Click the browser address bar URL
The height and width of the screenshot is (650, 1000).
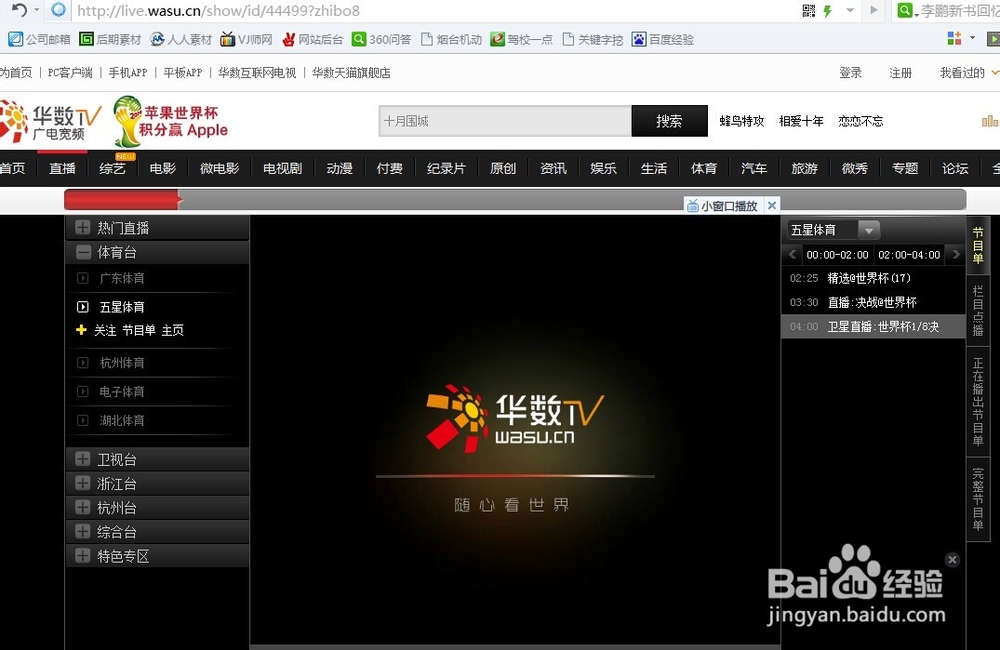218,11
